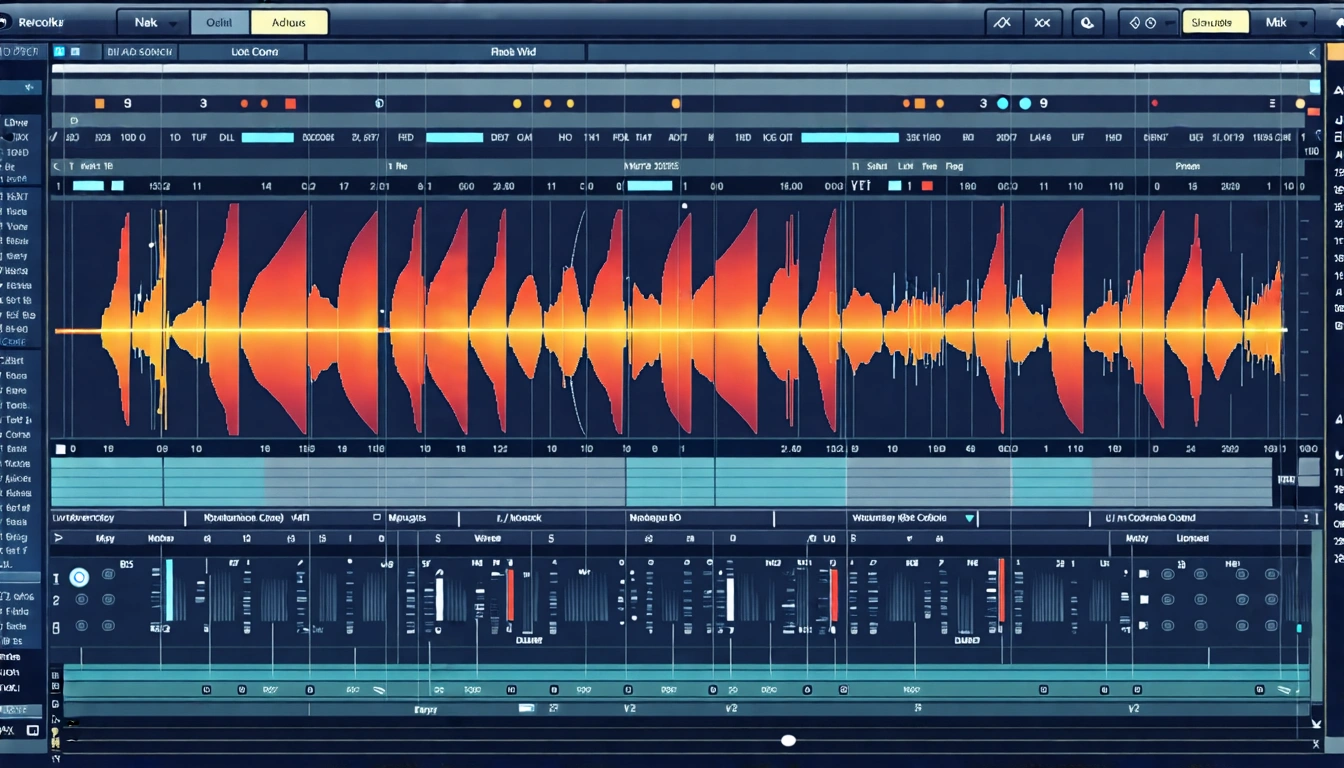
Task: Click the first cyan square before DI AD SOMCH
Action: coord(59,51)
